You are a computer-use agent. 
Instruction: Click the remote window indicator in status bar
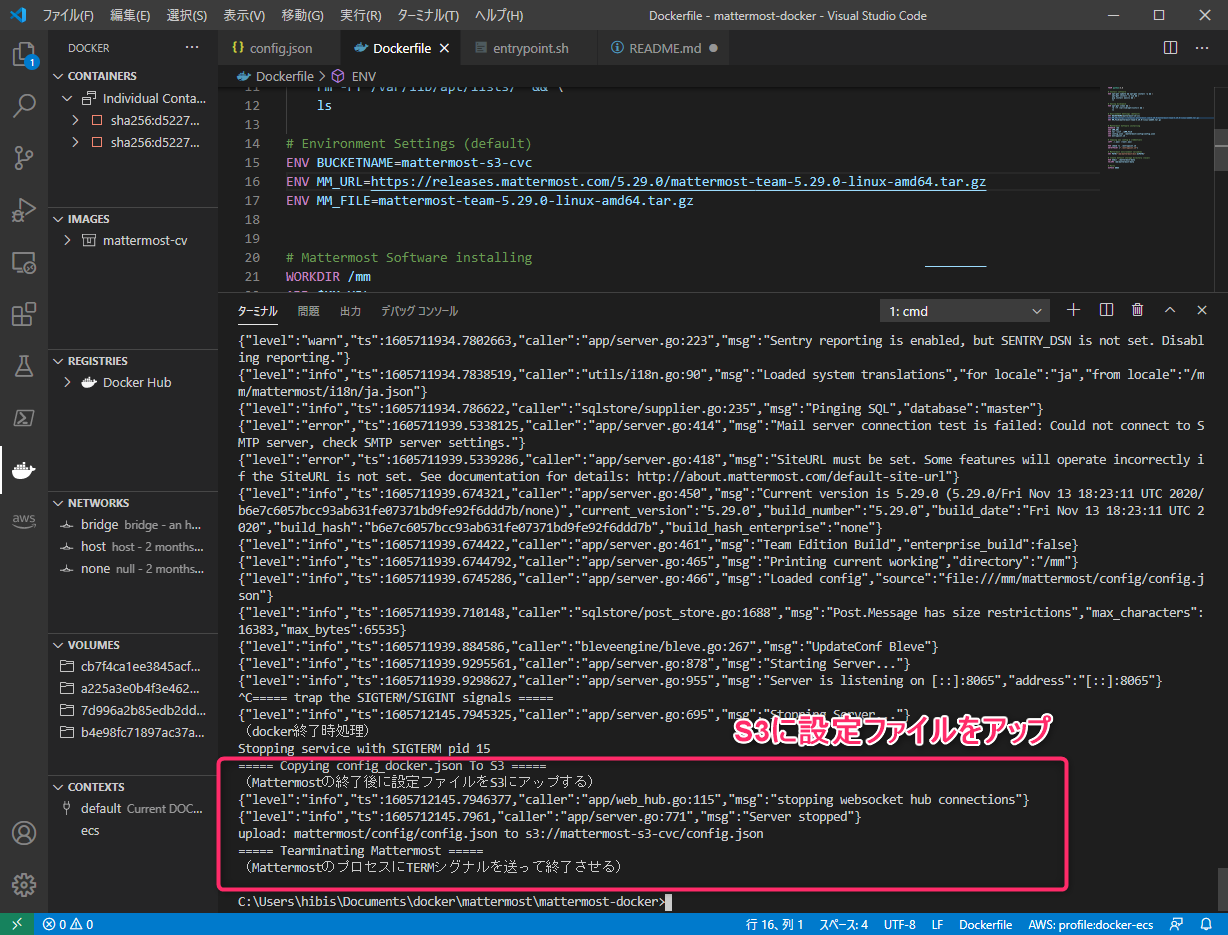pyautogui.click(x=16, y=924)
